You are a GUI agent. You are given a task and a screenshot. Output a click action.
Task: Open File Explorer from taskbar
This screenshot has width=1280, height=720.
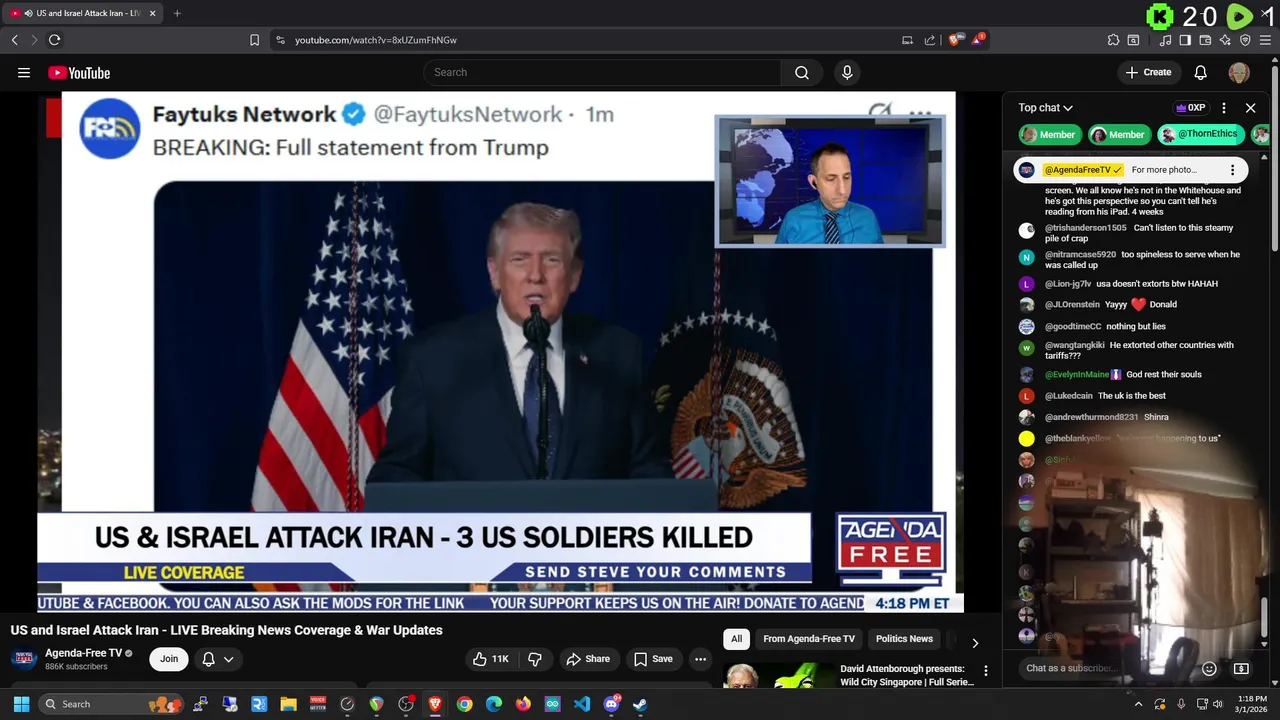tap(288, 704)
